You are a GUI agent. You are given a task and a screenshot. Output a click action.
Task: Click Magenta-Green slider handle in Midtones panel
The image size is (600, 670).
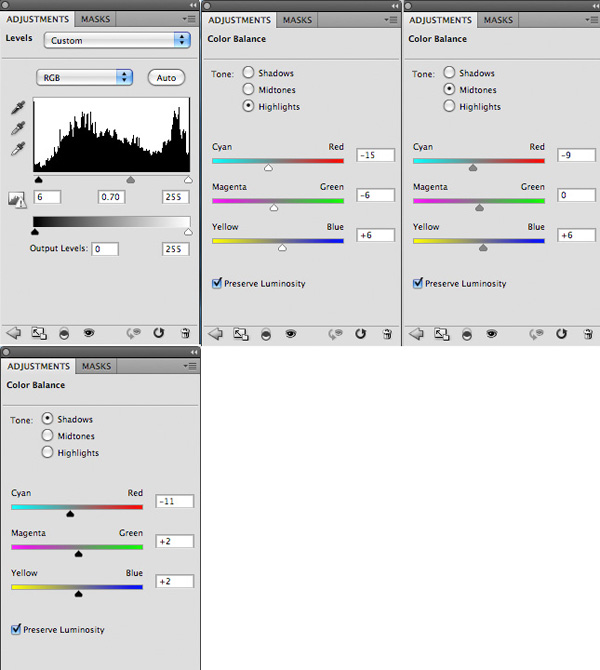coord(479,208)
